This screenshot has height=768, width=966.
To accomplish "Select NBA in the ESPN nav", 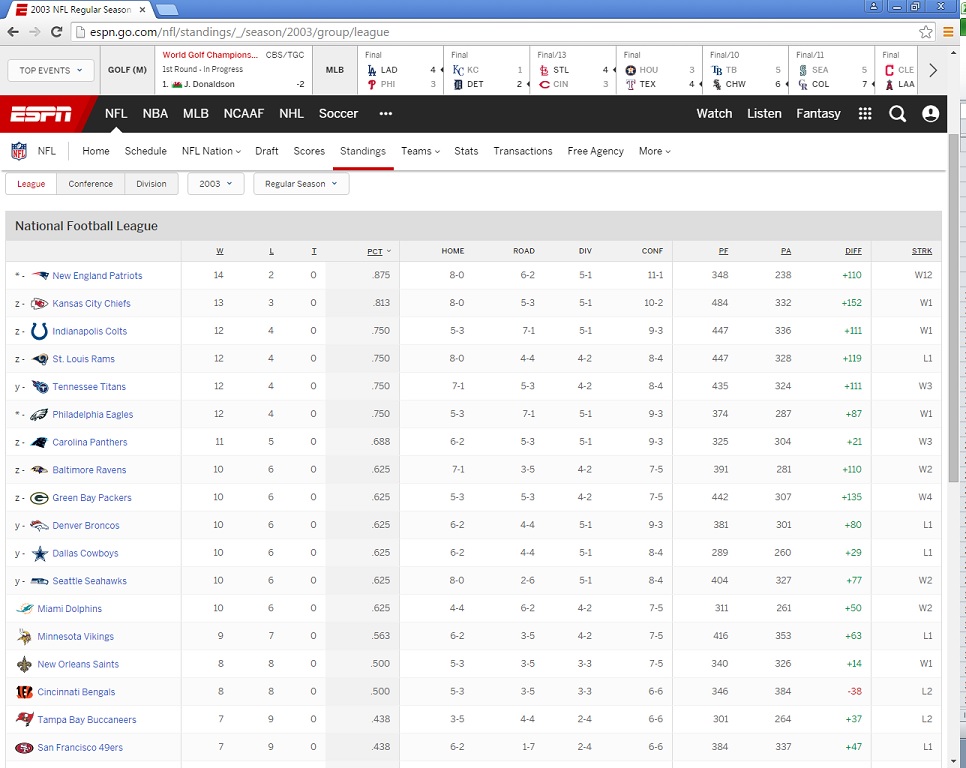I will click(x=155, y=114).
